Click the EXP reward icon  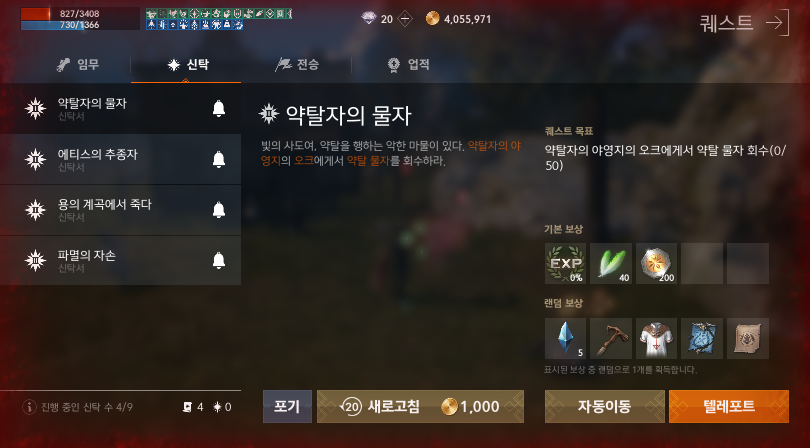[565, 264]
